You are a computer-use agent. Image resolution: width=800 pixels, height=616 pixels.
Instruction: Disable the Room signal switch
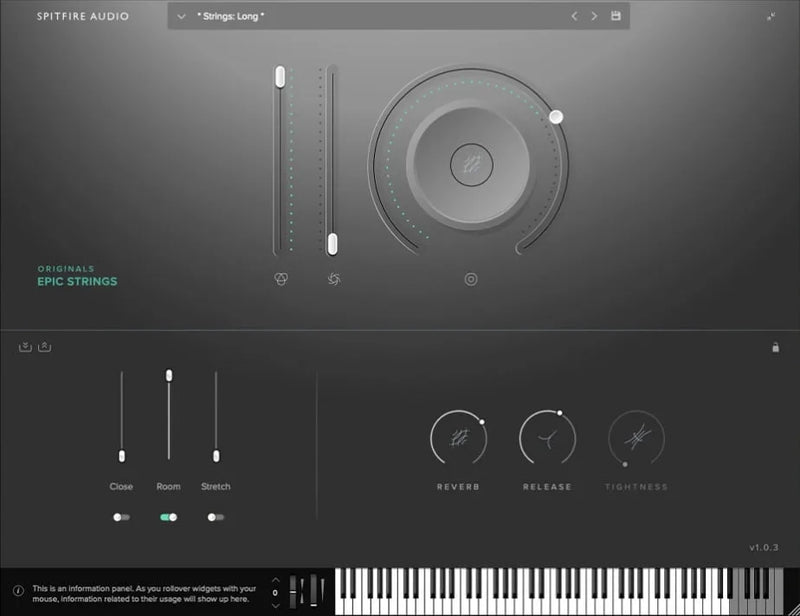point(168,517)
